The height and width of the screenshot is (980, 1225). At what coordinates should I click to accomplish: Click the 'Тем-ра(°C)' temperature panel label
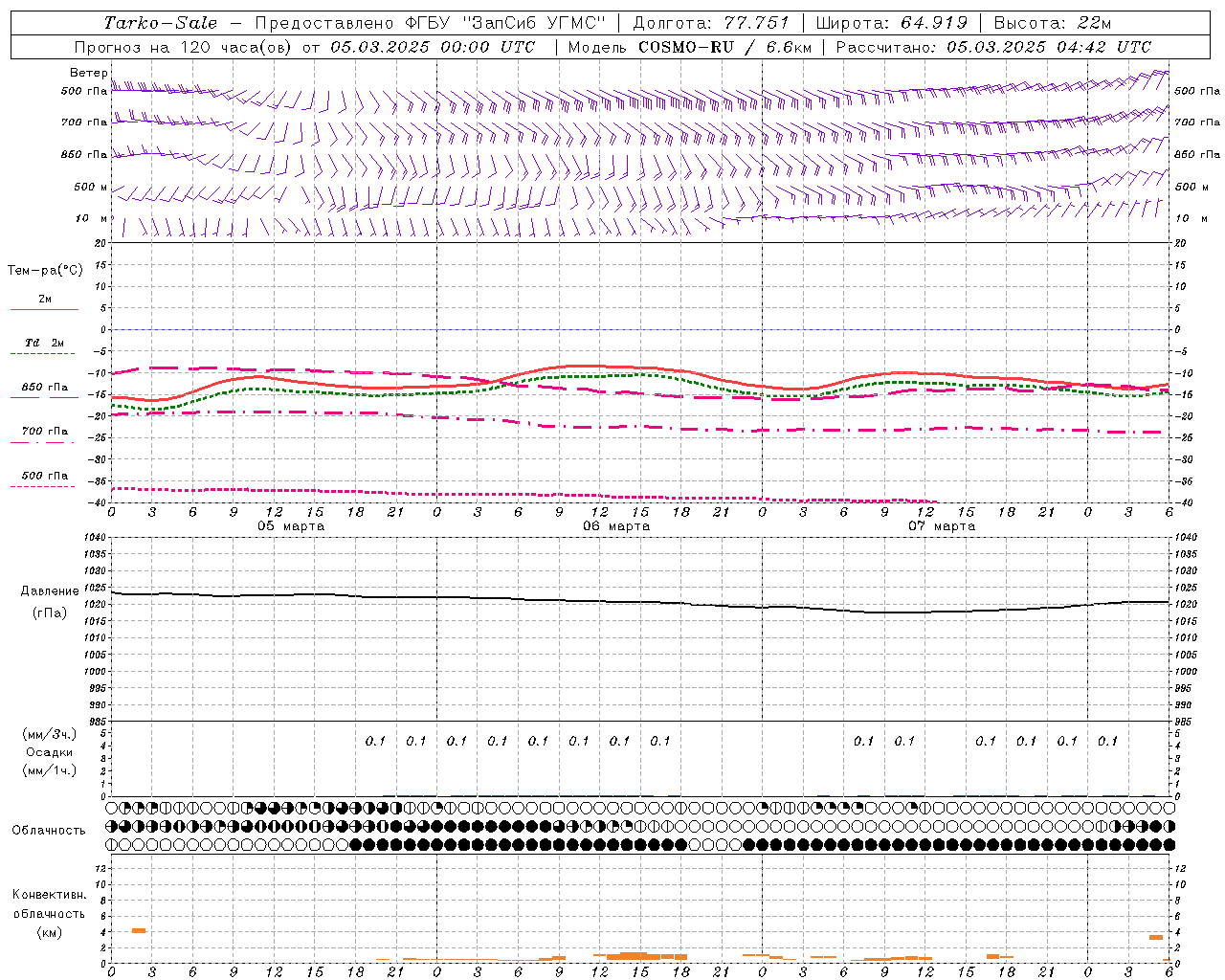point(45,271)
